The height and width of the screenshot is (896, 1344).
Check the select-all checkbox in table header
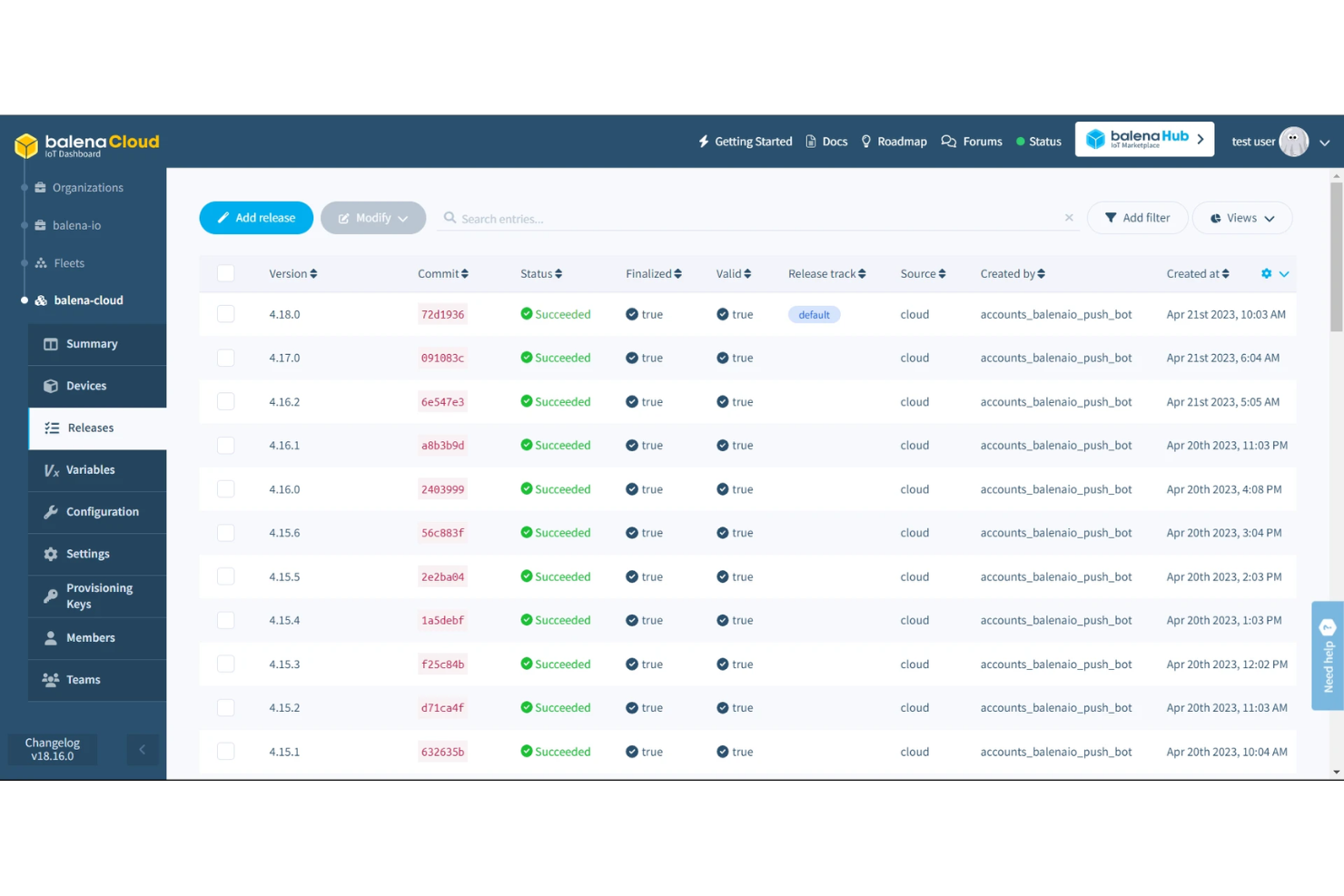(x=225, y=272)
